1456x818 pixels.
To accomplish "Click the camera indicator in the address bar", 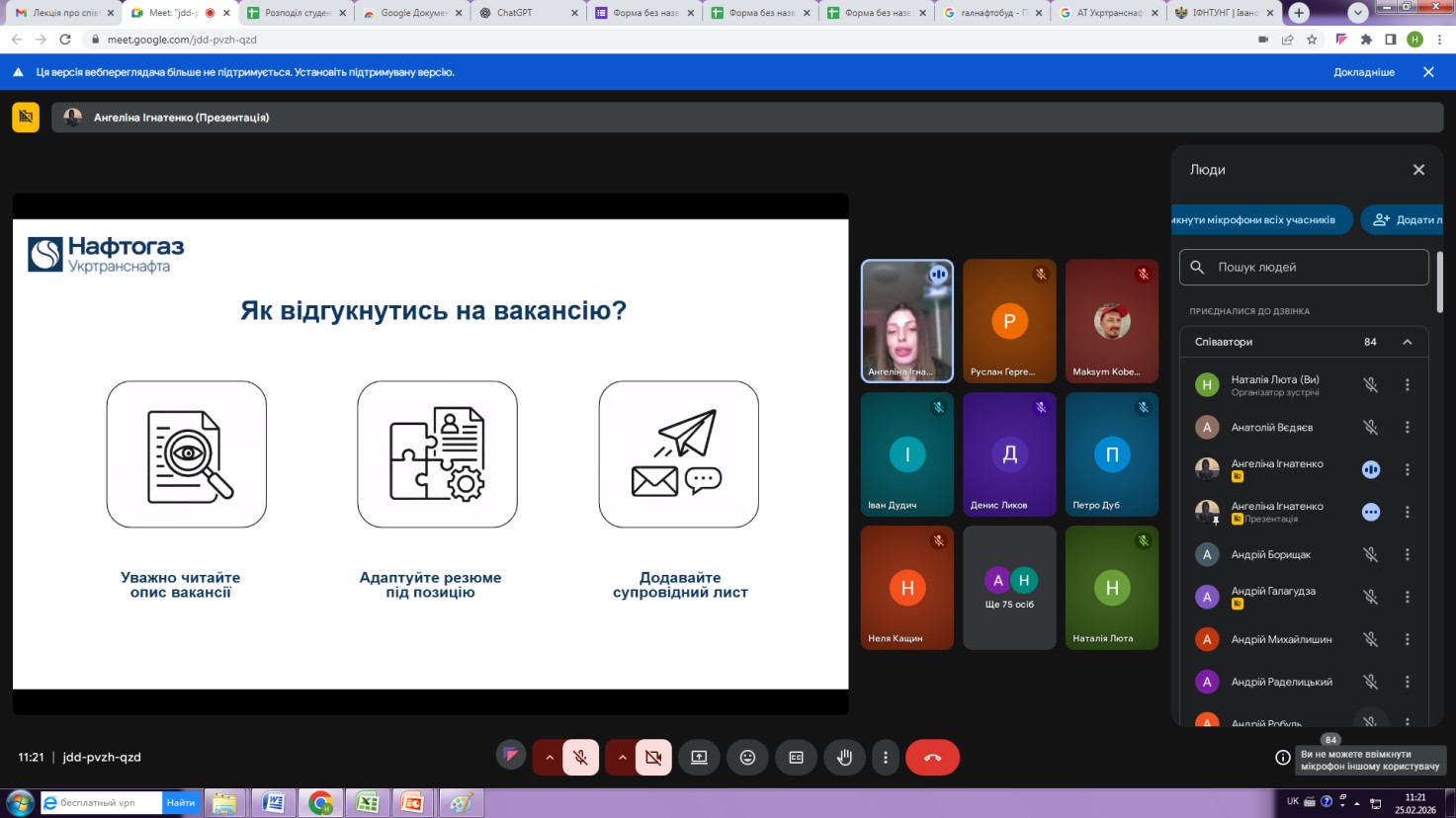I will (x=1263, y=40).
